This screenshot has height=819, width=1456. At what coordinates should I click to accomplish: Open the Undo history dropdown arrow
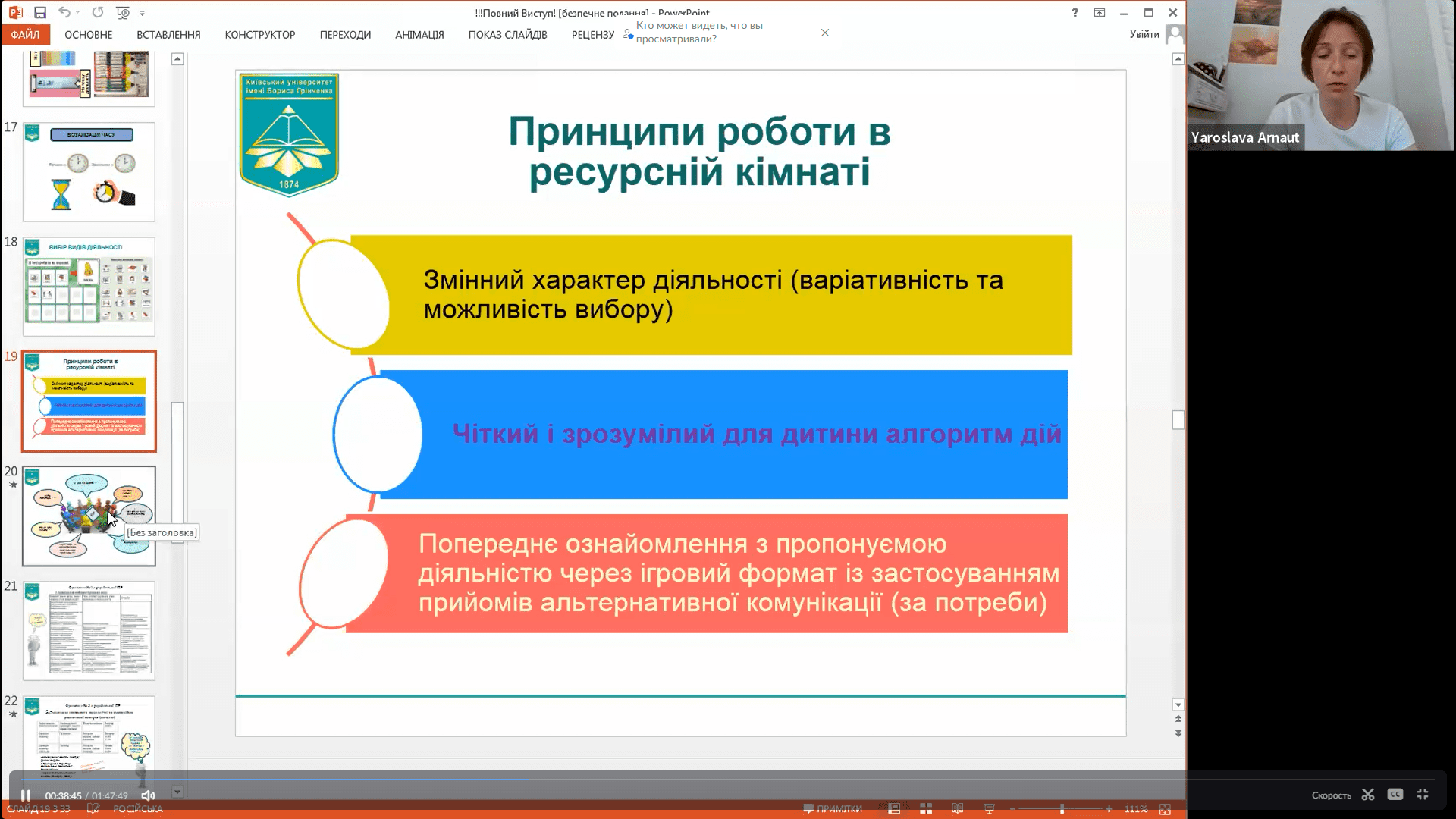77,12
